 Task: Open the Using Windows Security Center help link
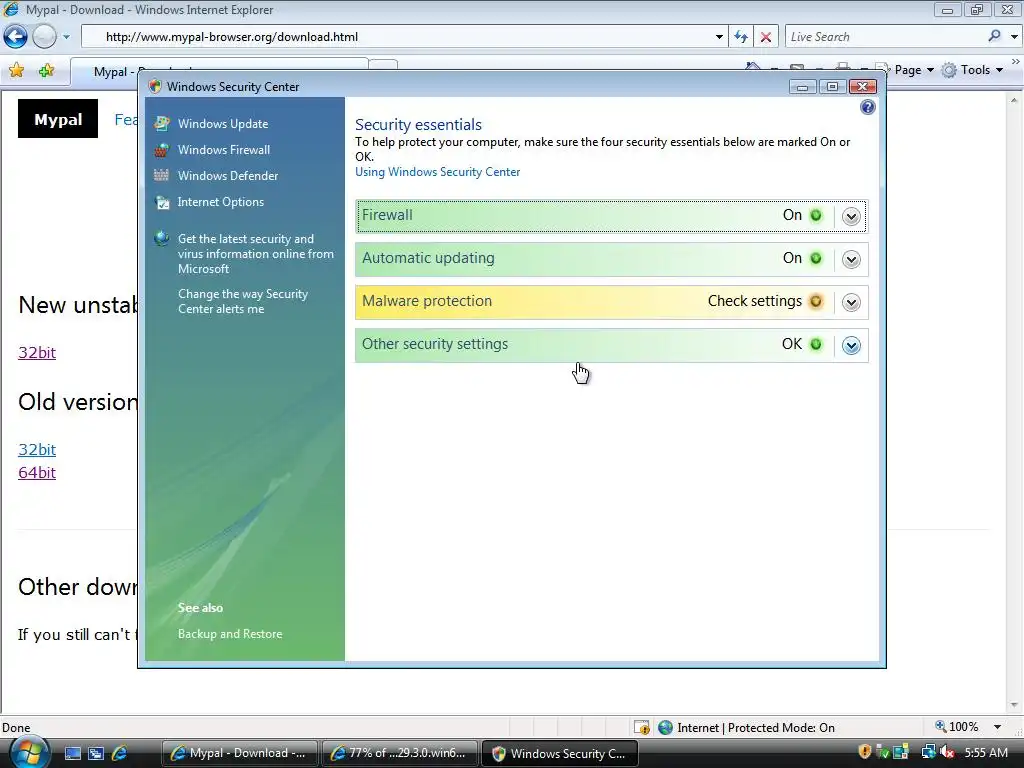438,172
